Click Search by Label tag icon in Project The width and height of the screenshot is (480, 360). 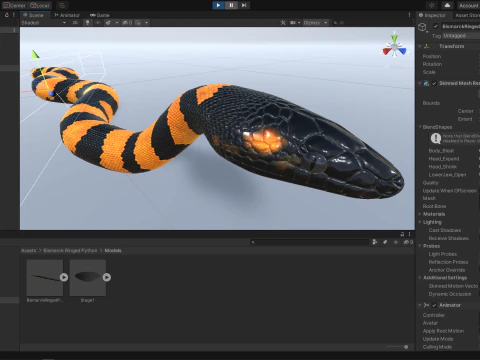coord(385,242)
